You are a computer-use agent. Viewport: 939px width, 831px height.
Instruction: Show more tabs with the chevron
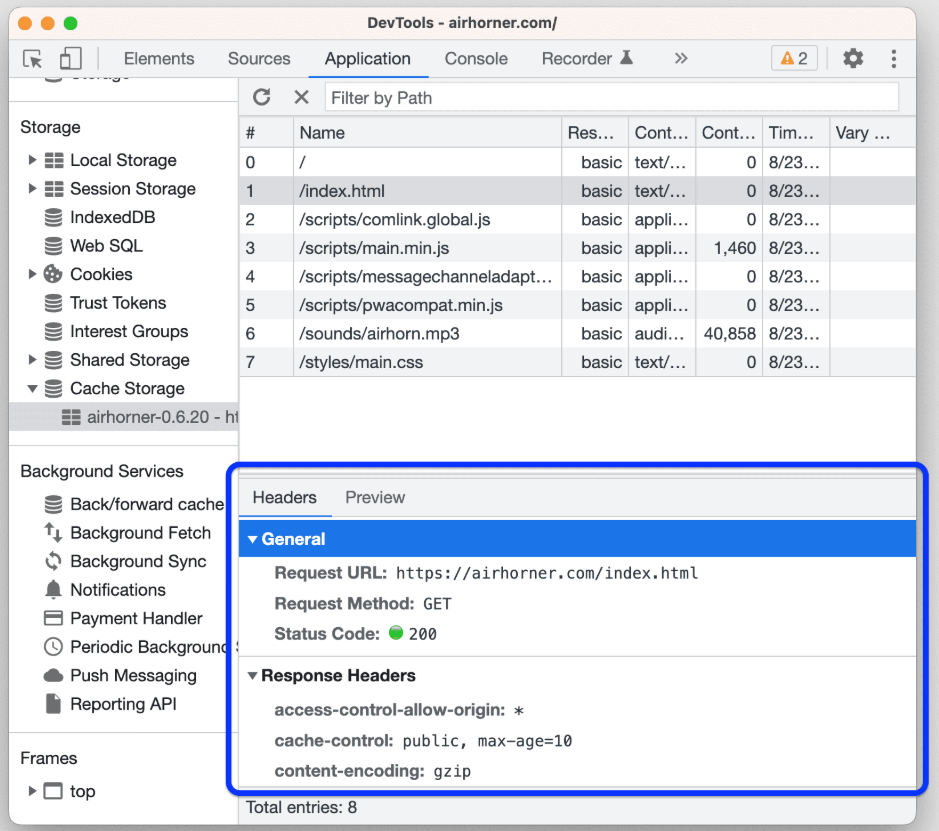click(681, 59)
